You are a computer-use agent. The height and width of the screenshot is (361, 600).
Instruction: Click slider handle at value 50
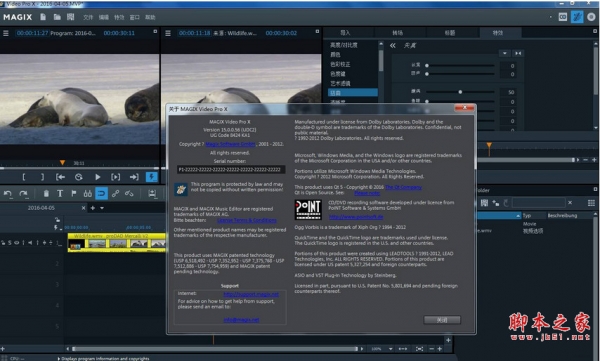(x=460, y=92)
